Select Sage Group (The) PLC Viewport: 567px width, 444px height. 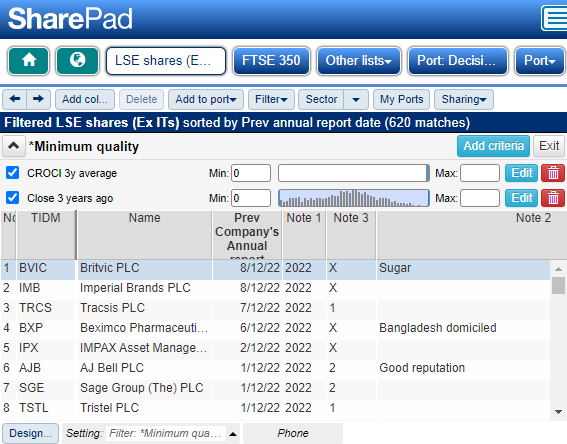click(141, 388)
